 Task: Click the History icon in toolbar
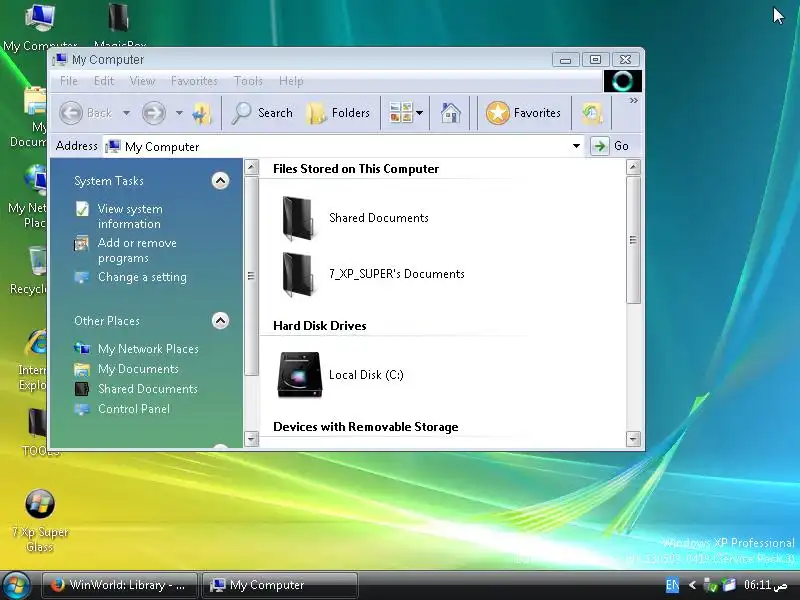point(592,113)
